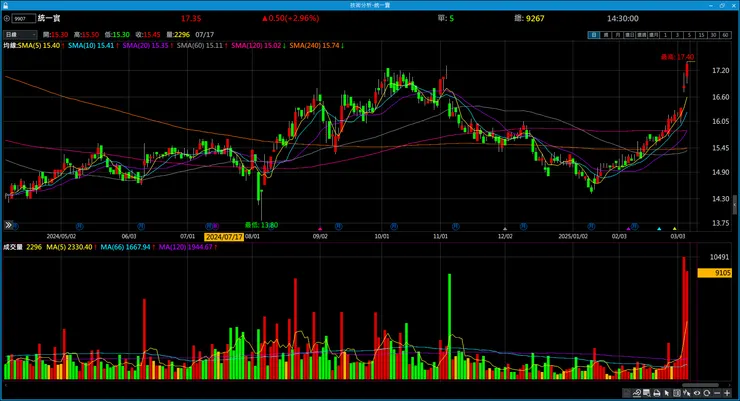Image resolution: width=740 pixels, height=401 pixels.
Task: Click the purple triangle marker near 02/03
Action: click(628, 229)
